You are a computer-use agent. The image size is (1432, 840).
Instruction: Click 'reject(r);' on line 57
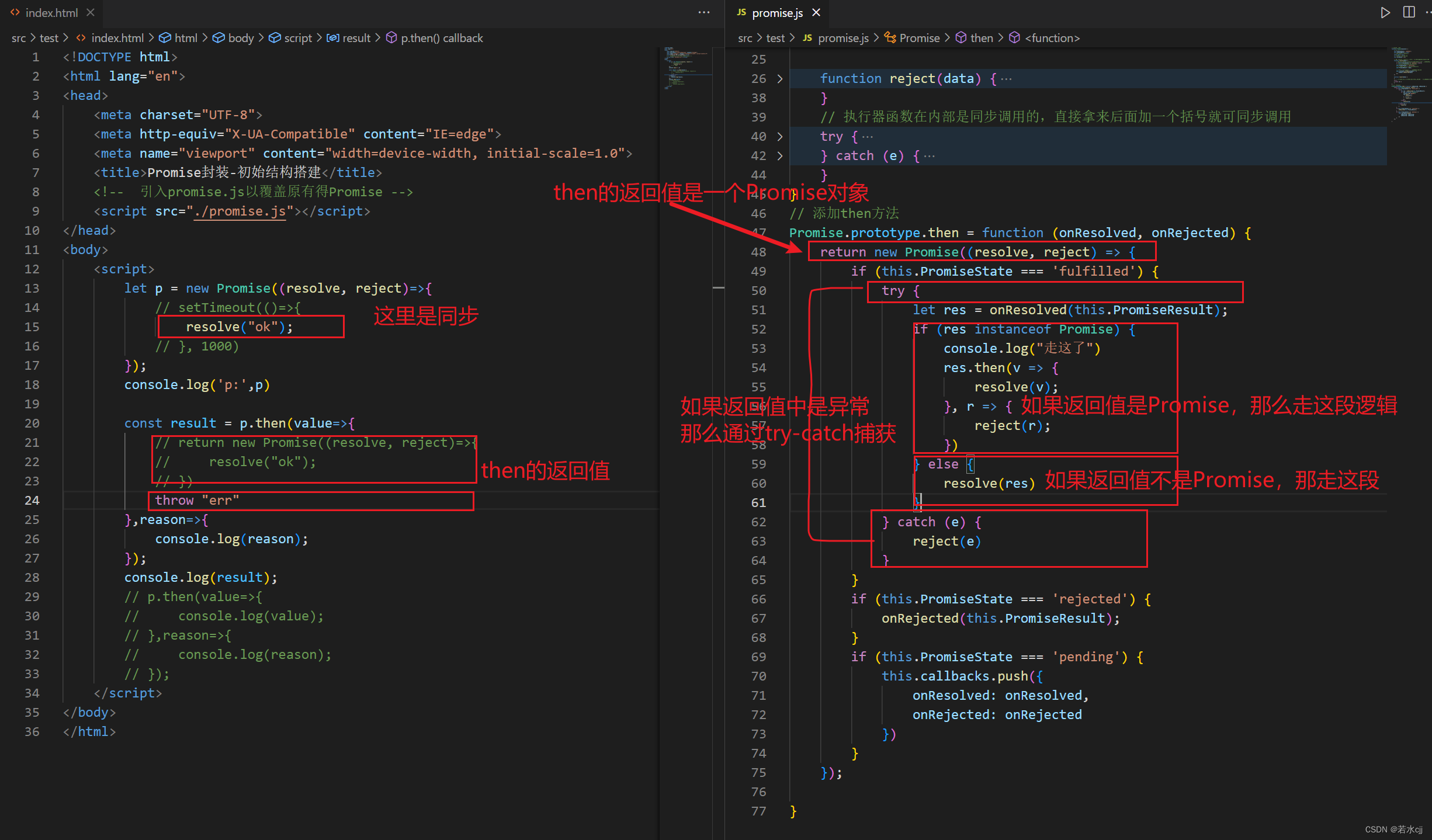tap(1013, 425)
